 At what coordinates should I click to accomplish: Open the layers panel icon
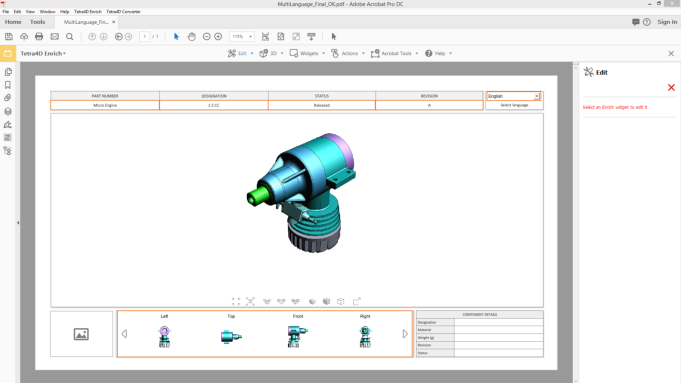[8, 111]
